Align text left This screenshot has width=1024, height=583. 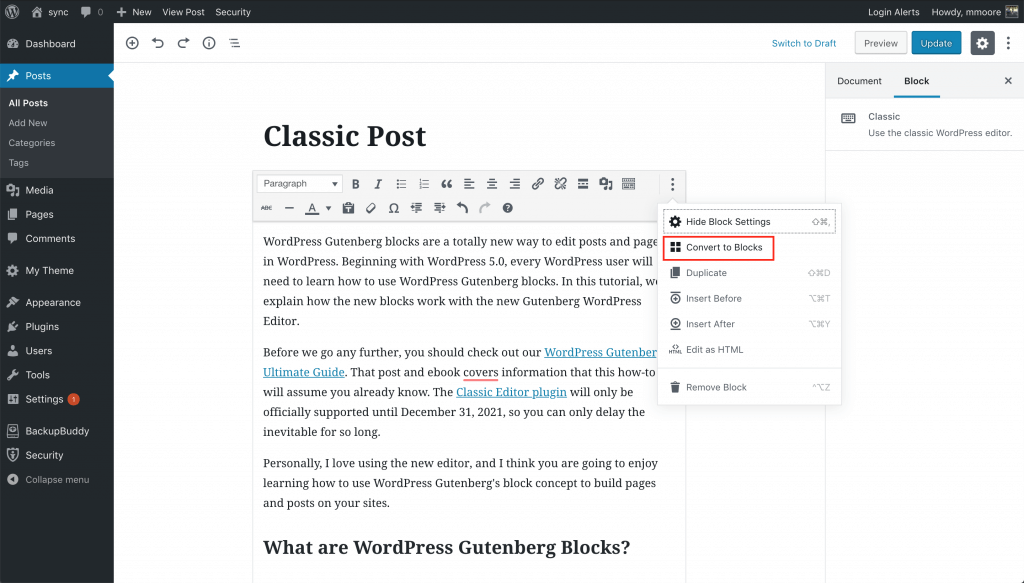pyautogui.click(x=469, y=184)
